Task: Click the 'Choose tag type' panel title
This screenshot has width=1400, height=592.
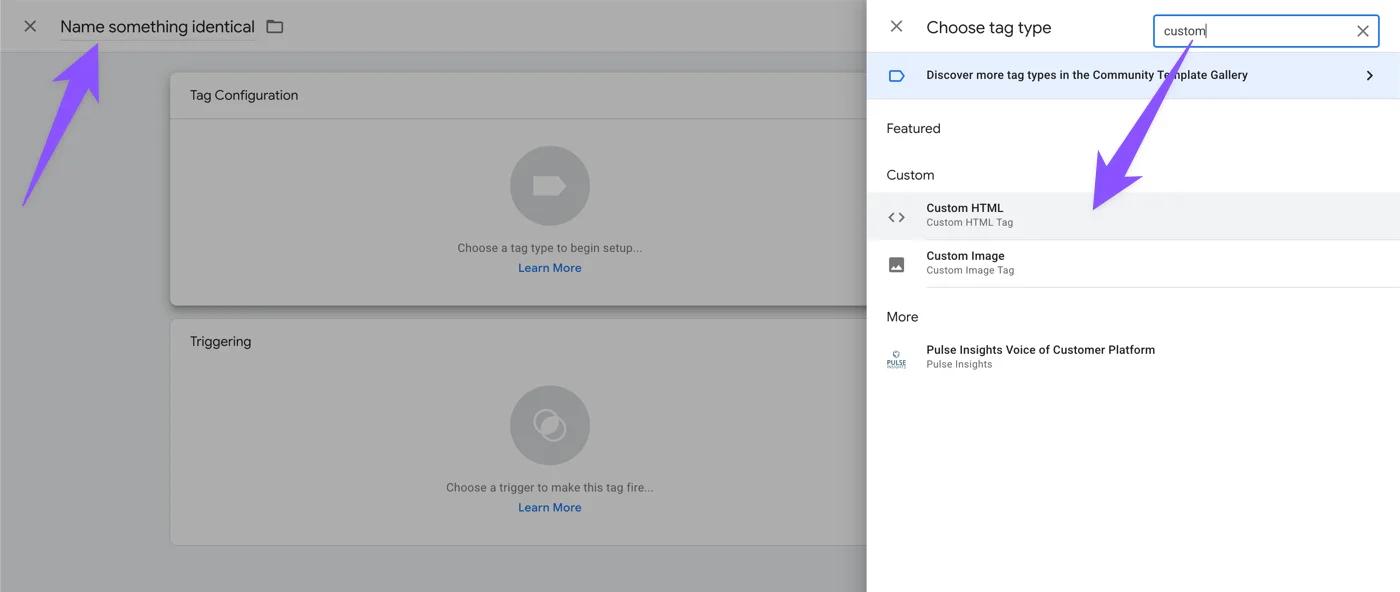Action: click(988, 28)
